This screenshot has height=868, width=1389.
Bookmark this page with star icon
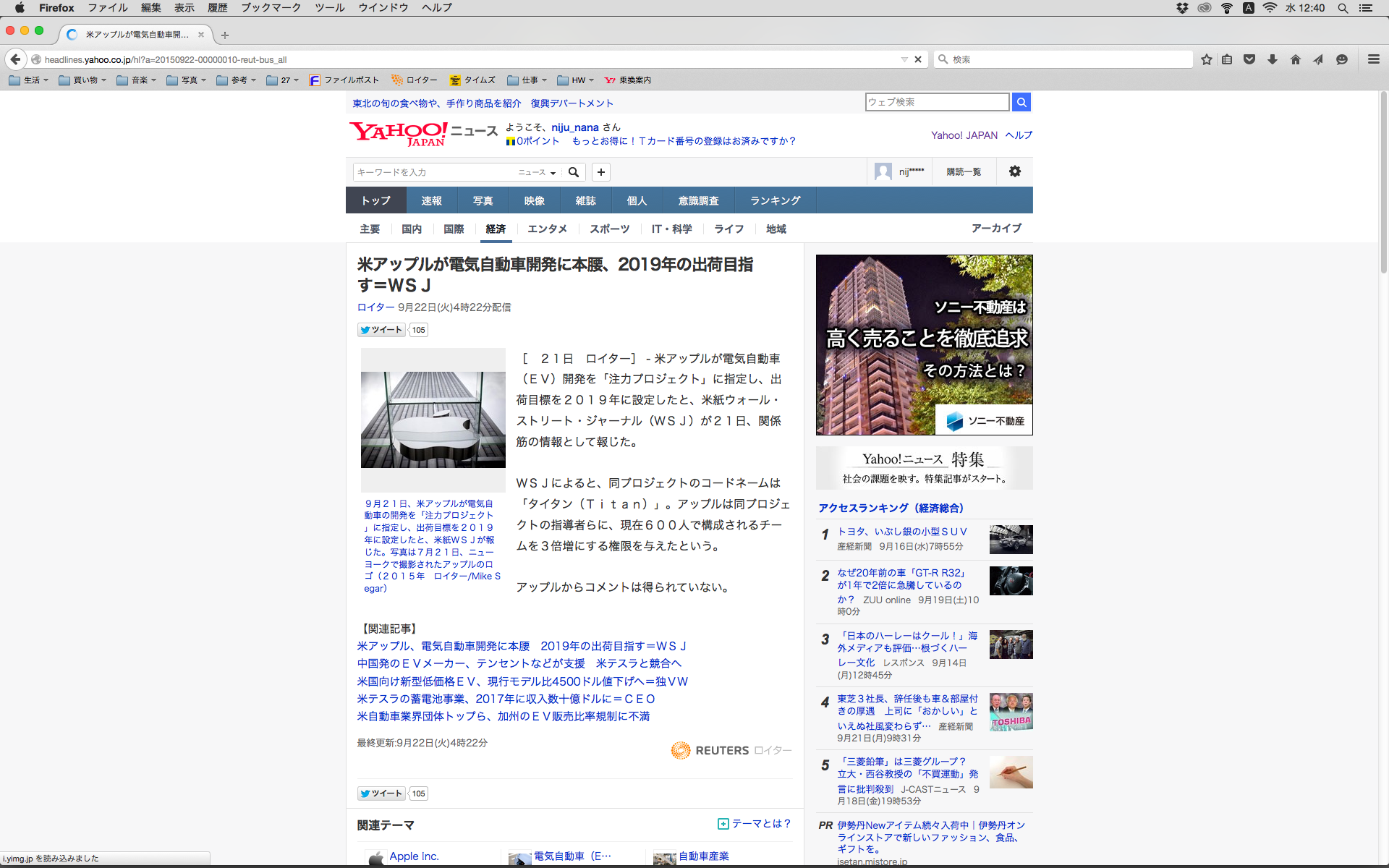1206,59
